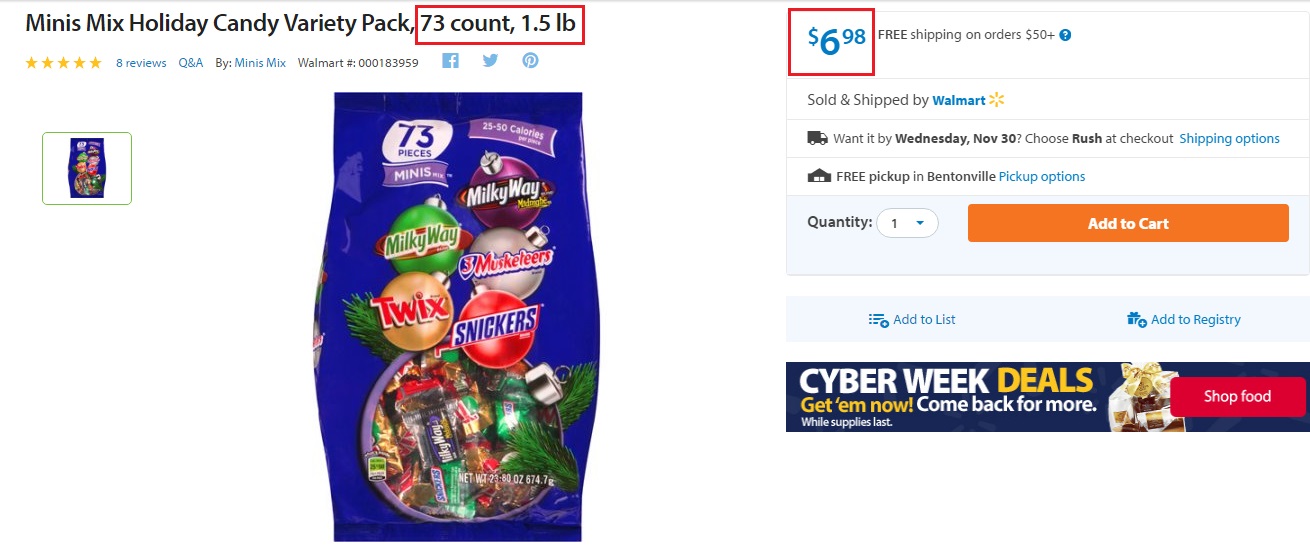Open Pickup options link

tap(1042, 177)
